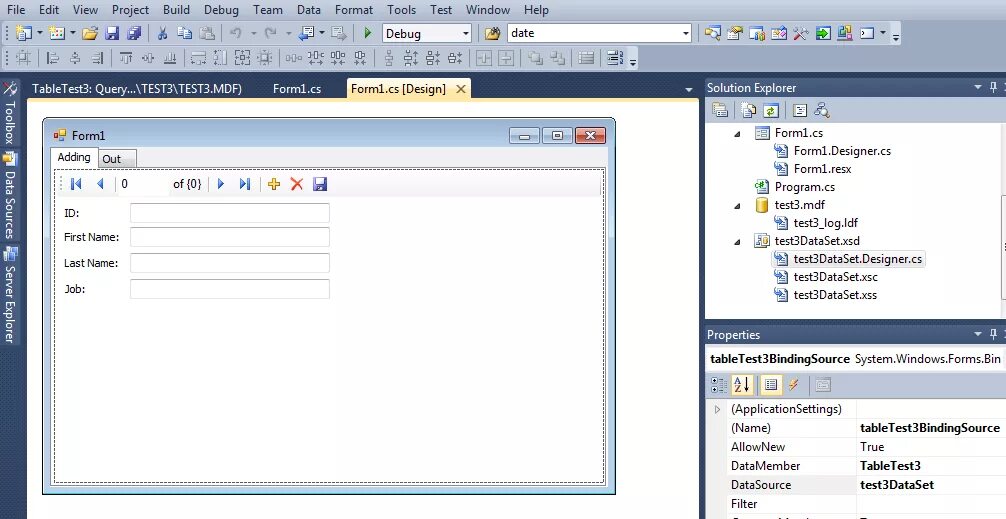Save data with navigator floppy icon
The image size is (1006, 519).
pyautogui.click(x=320, y=184)
